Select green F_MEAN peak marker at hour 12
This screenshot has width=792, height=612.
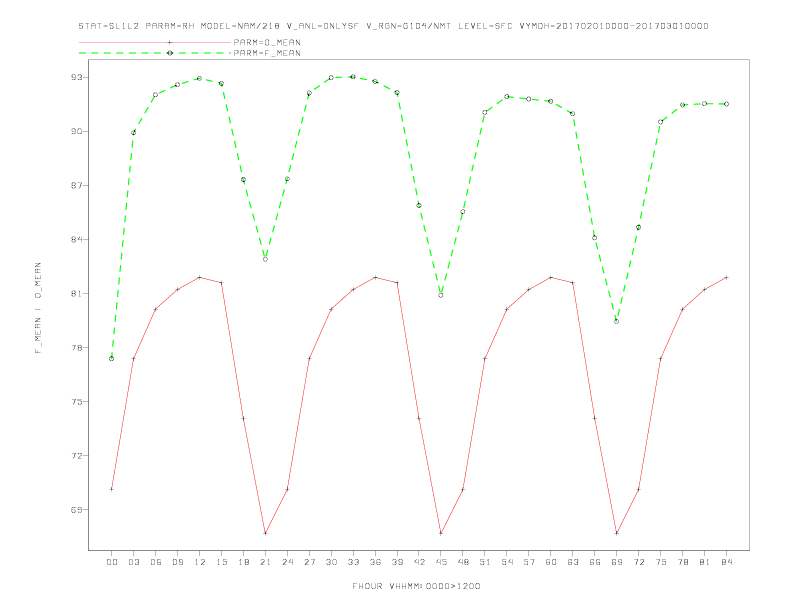[200, 78]
